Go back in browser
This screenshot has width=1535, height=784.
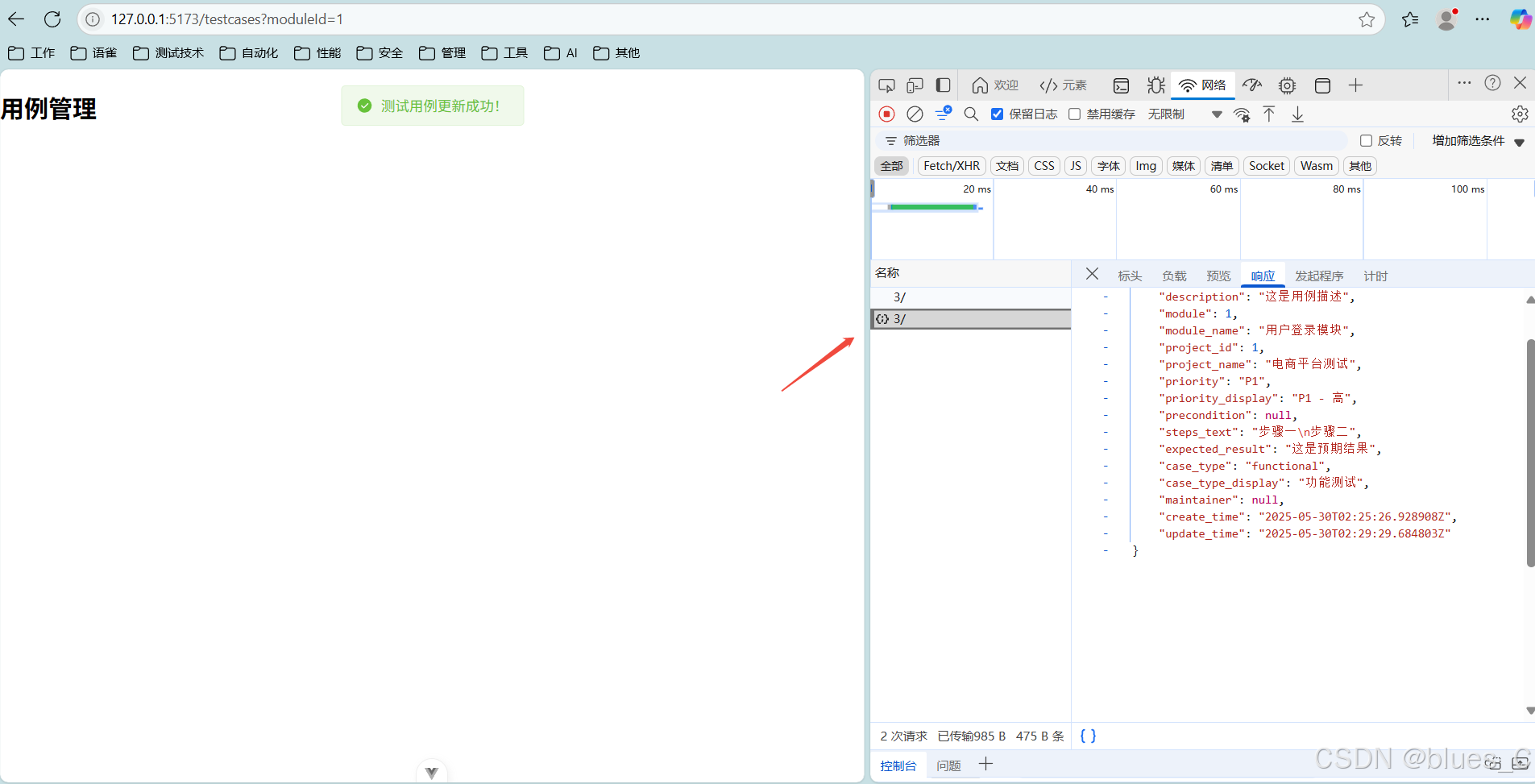pos(16,19)
